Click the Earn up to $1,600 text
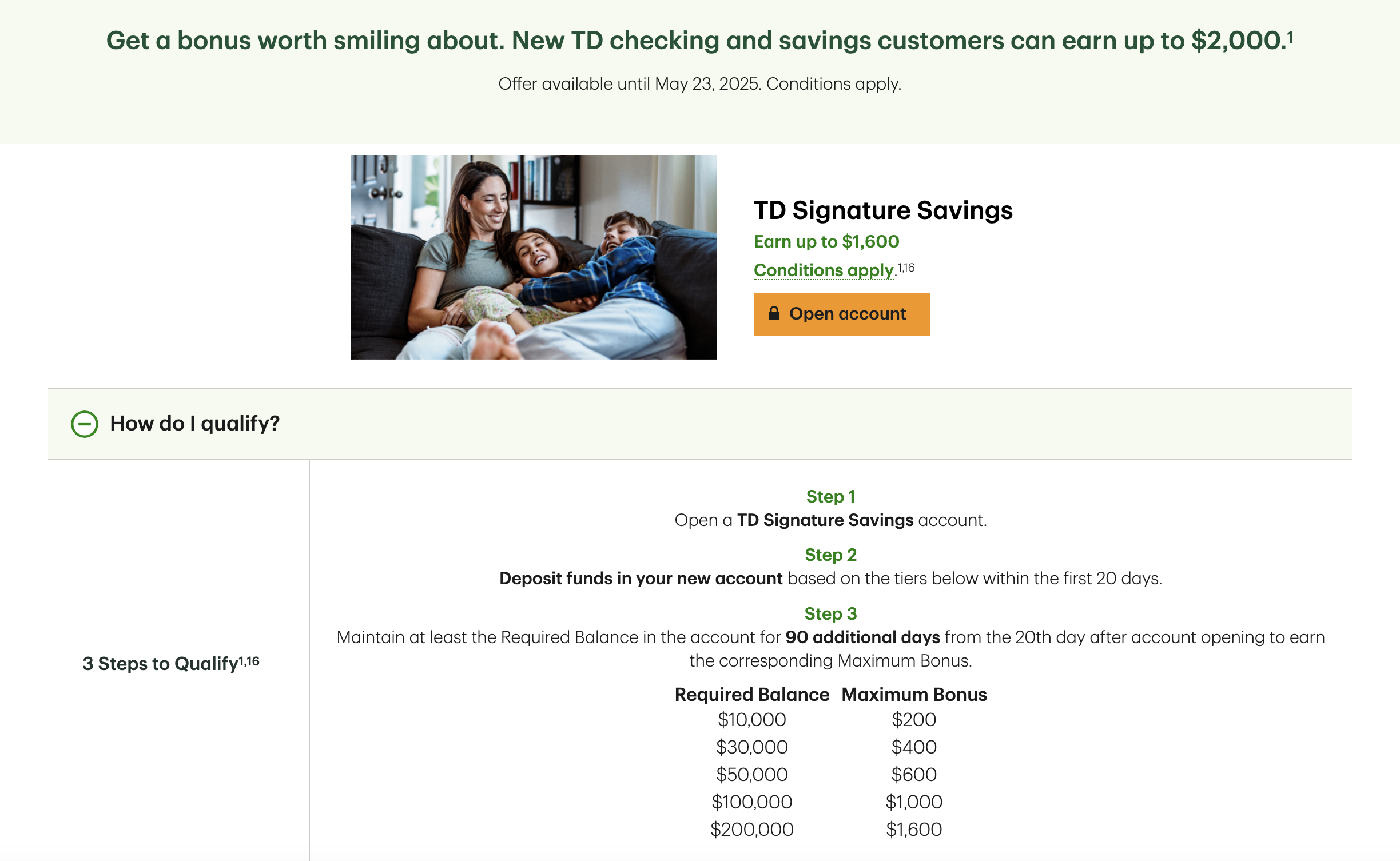Viewport: 1400px width, 861px height. (826, 242)
